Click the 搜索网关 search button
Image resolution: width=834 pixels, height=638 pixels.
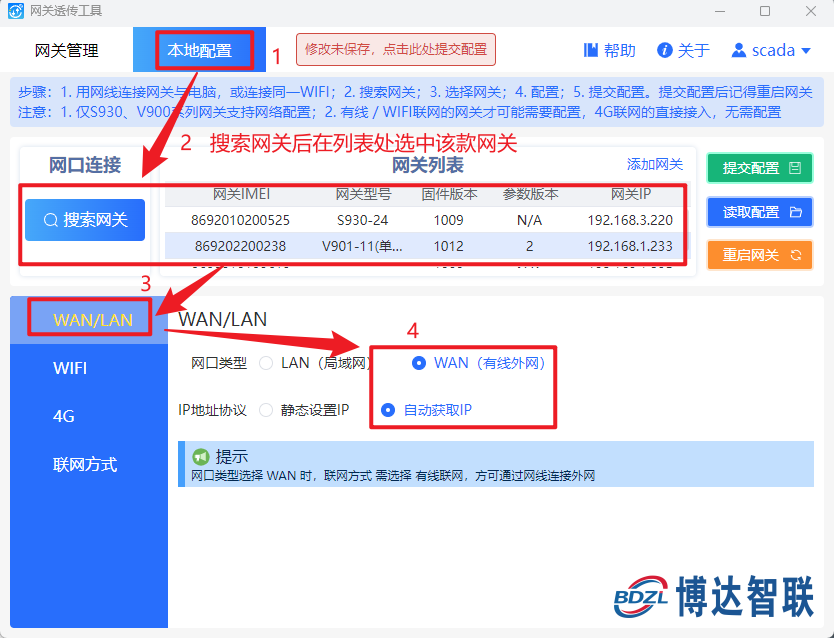pos(85,220)
